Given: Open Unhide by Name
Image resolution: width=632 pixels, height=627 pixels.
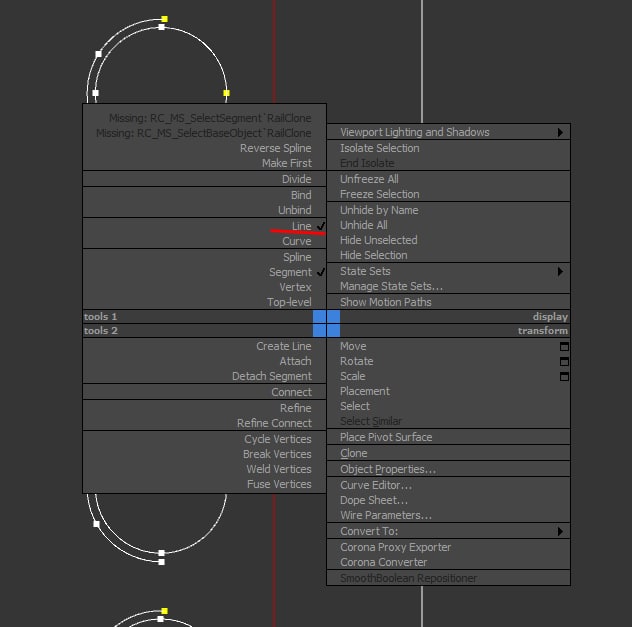Looking at the screenshot, I should coord(379,210).
